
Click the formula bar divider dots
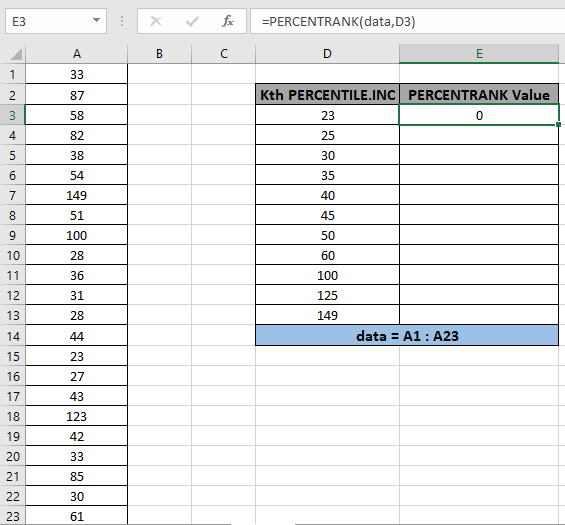coord(122,21)
